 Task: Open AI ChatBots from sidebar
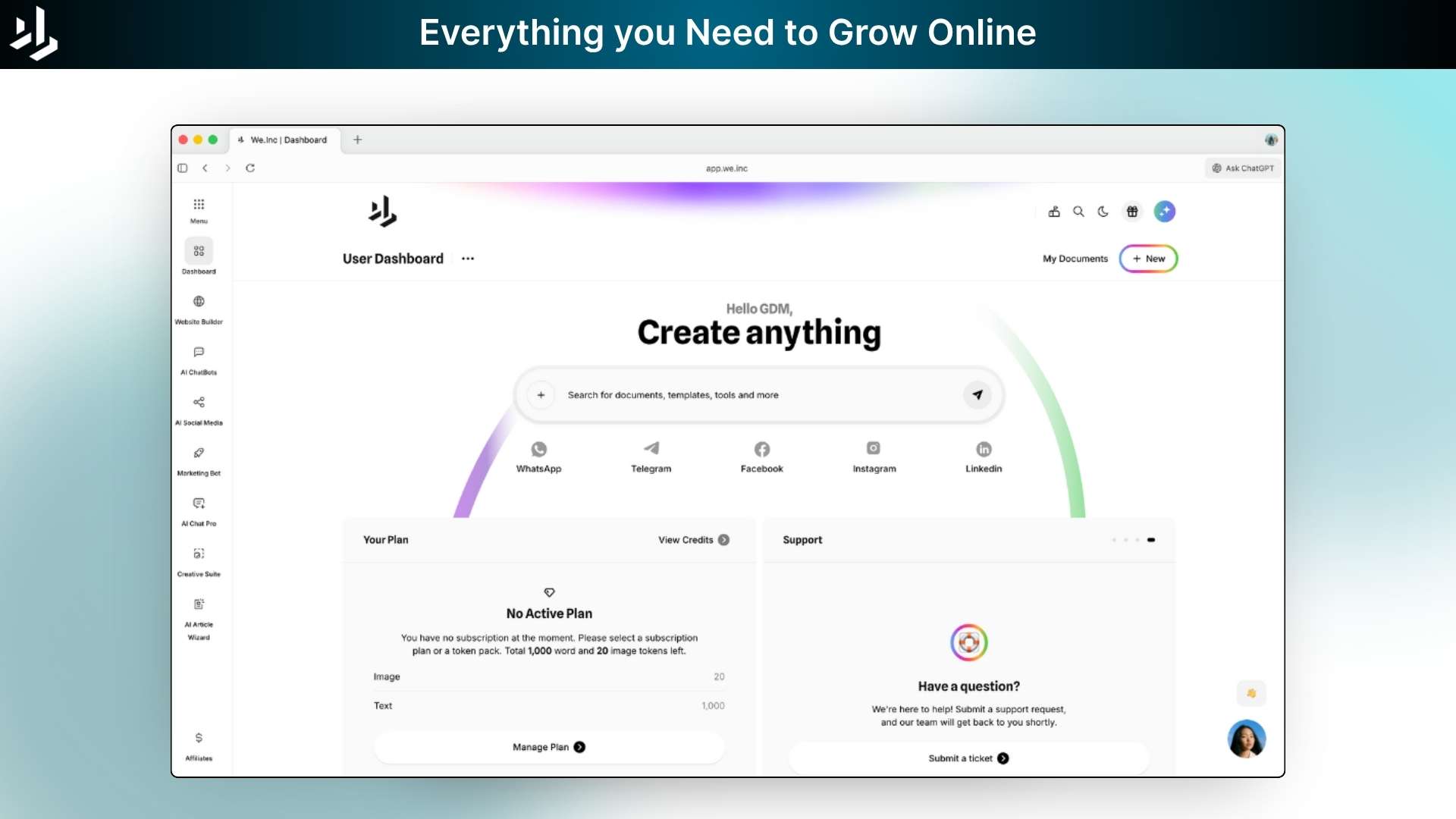(199, 353)
